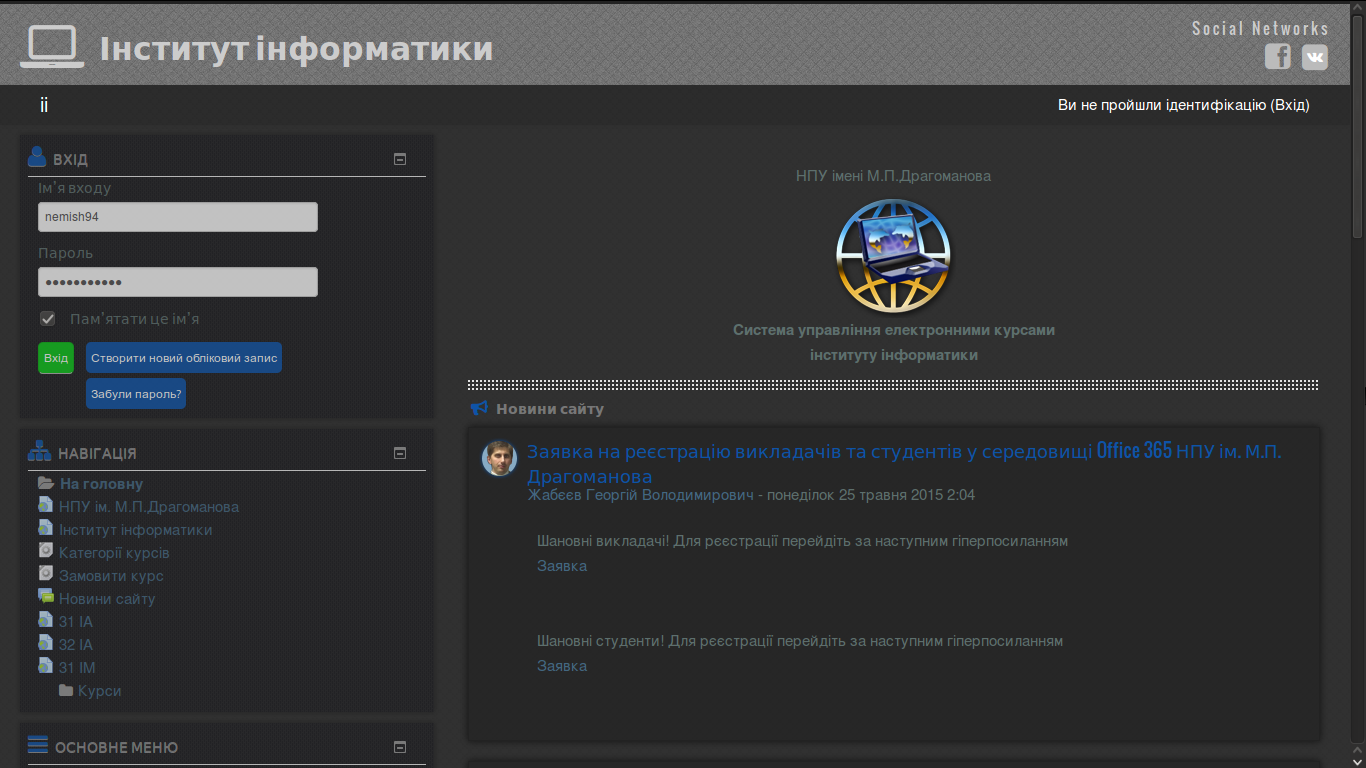Open Забули пароль? recovery page

[135, 393]
